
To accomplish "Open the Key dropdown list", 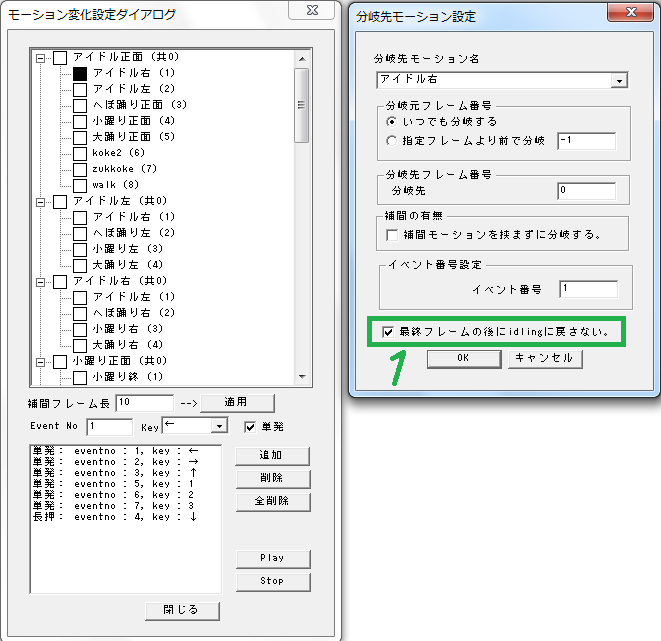I will [x=219, y=427].
